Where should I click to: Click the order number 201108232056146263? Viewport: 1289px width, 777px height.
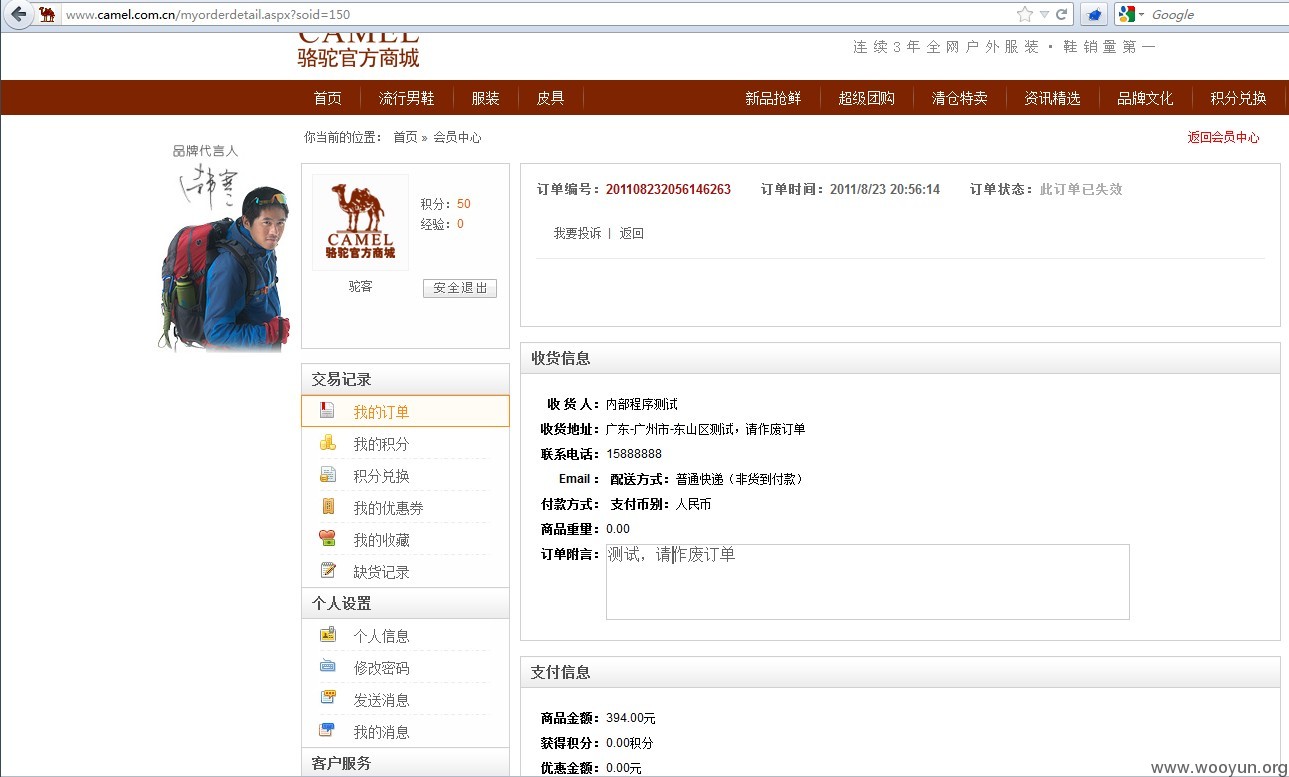(668, 189)
